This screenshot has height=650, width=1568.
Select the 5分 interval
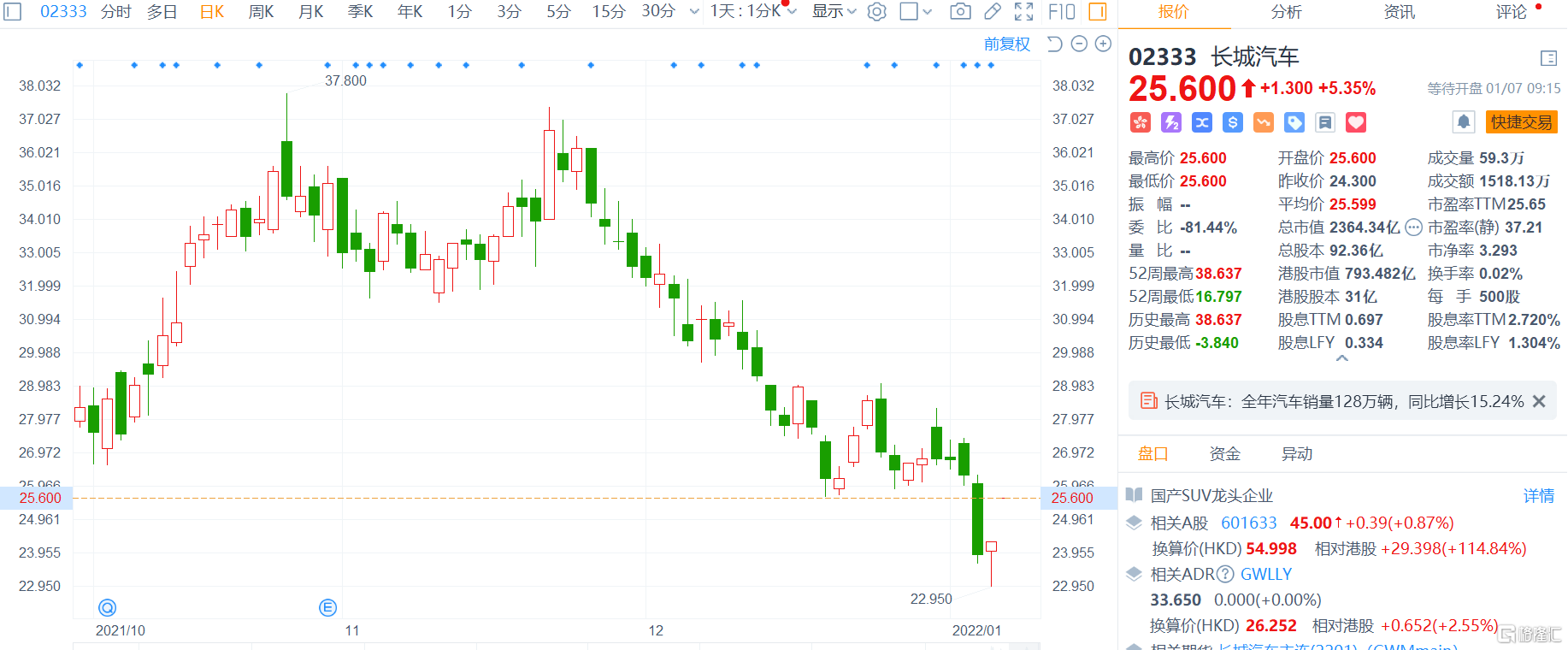[x=558, y=11]
